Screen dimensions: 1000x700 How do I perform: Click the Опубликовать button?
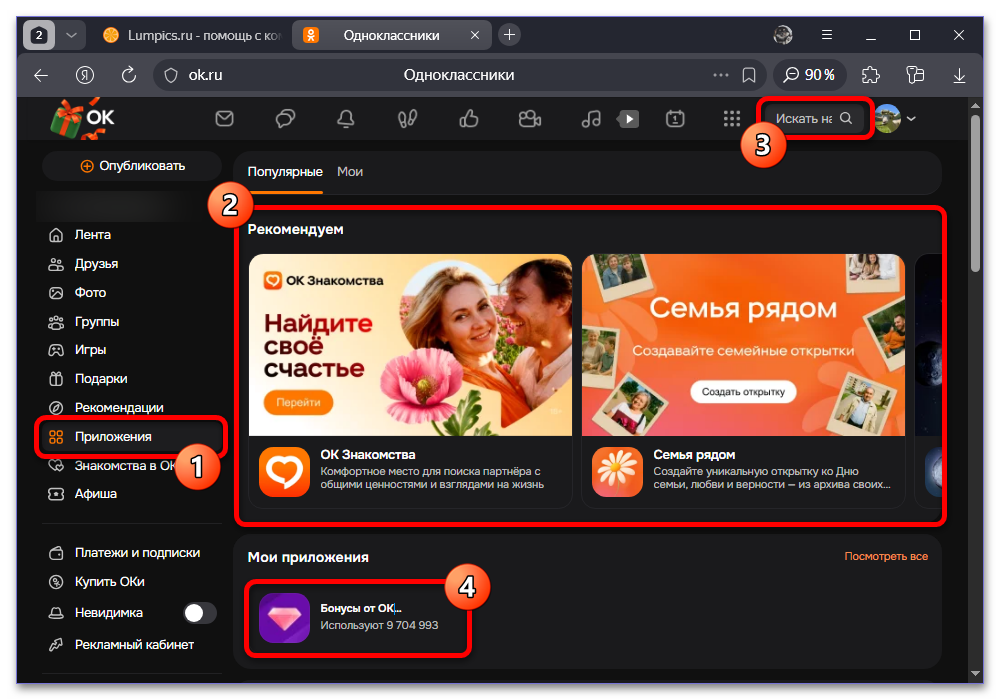(x=133, y=166)
